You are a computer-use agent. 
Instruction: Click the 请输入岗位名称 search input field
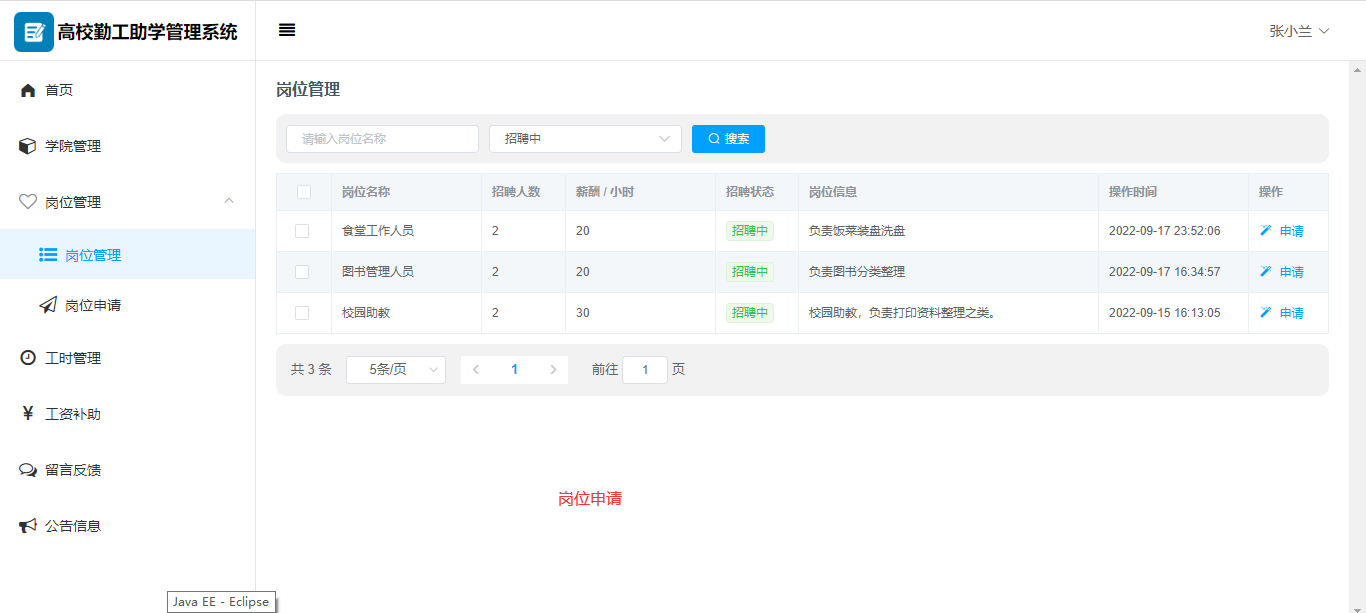coord(382,139)
